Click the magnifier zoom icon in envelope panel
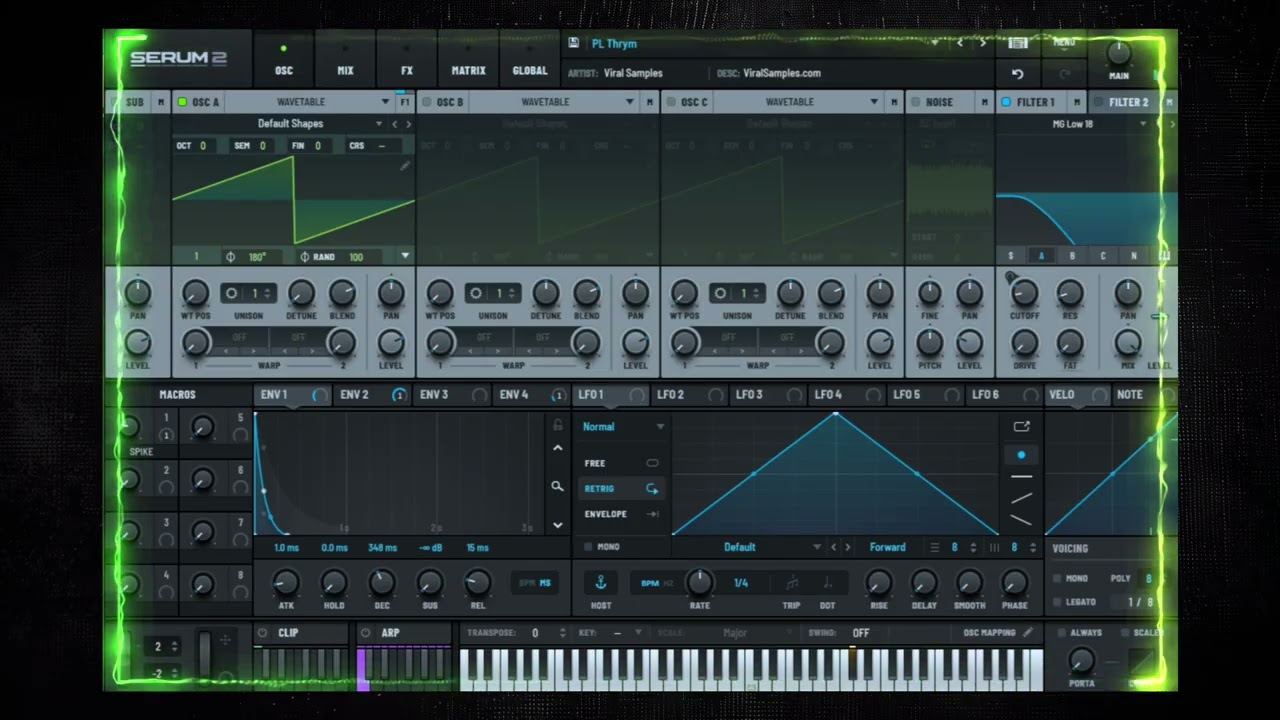This screenshot has width=1280, height=720. (557, 487)
